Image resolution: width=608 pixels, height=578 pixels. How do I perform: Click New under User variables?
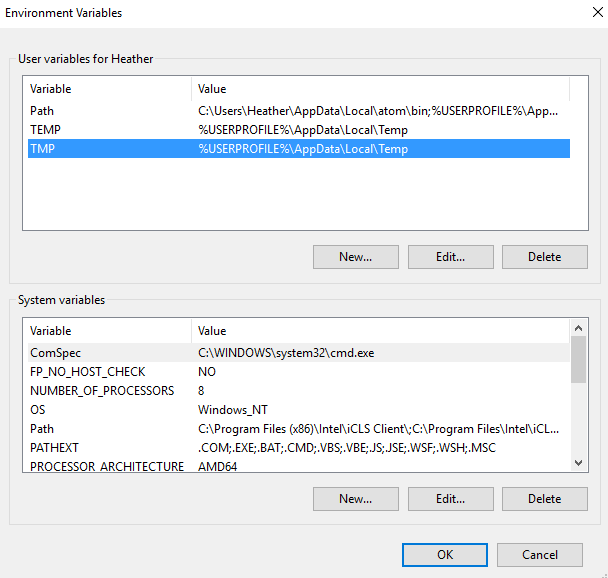tap(355, 256)
